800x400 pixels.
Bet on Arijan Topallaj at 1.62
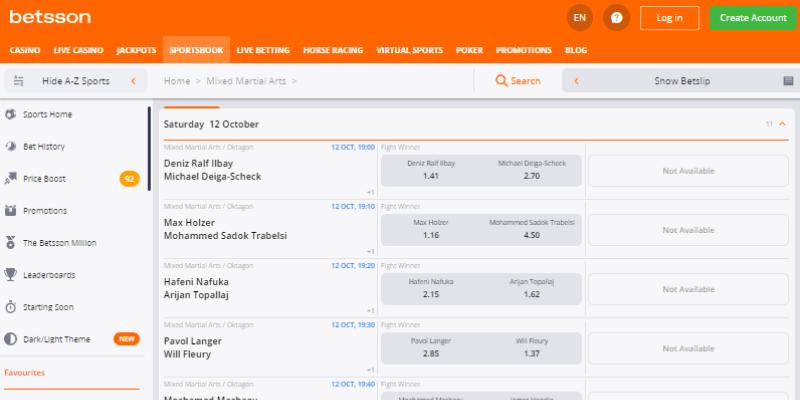[532, 289]
